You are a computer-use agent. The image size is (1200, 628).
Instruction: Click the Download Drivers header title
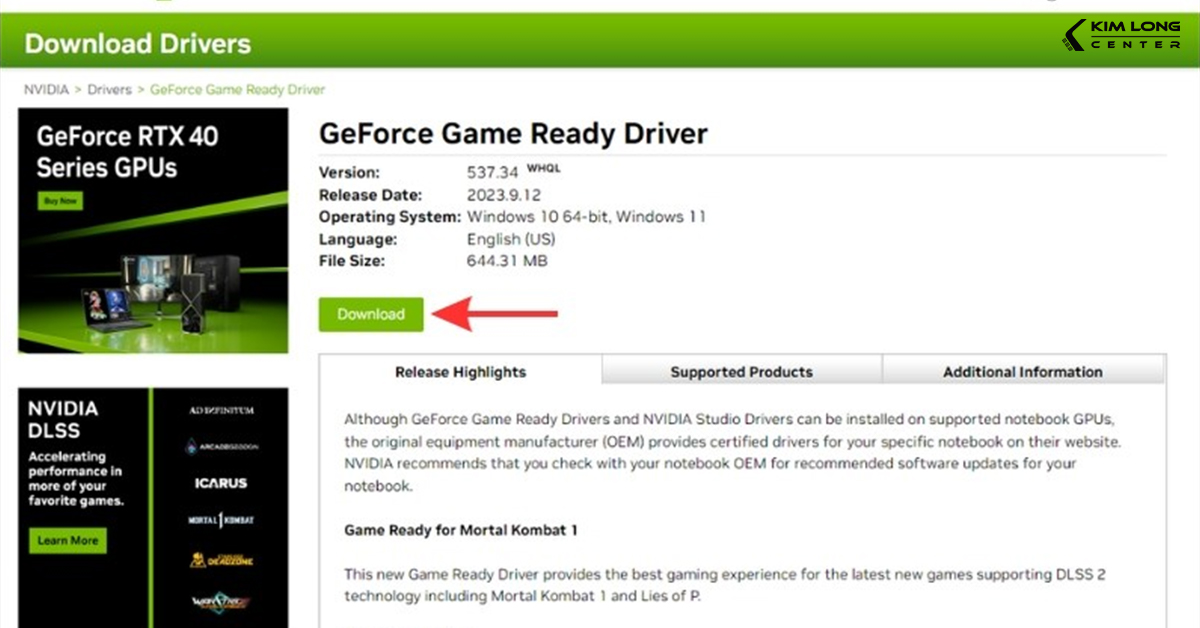pos(138,44)
